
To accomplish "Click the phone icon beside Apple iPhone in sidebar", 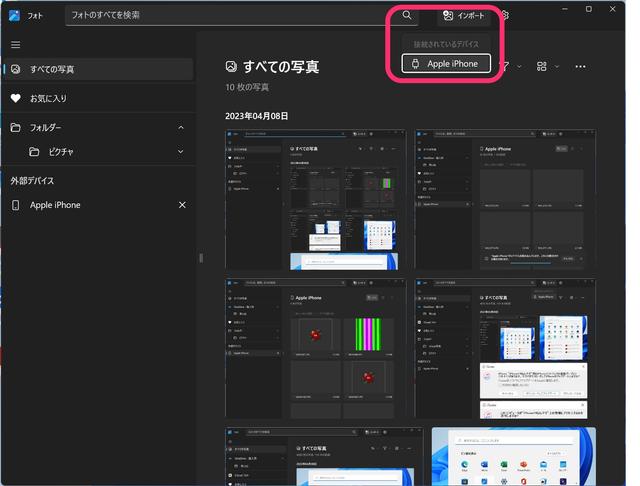I will click(15, 205).
